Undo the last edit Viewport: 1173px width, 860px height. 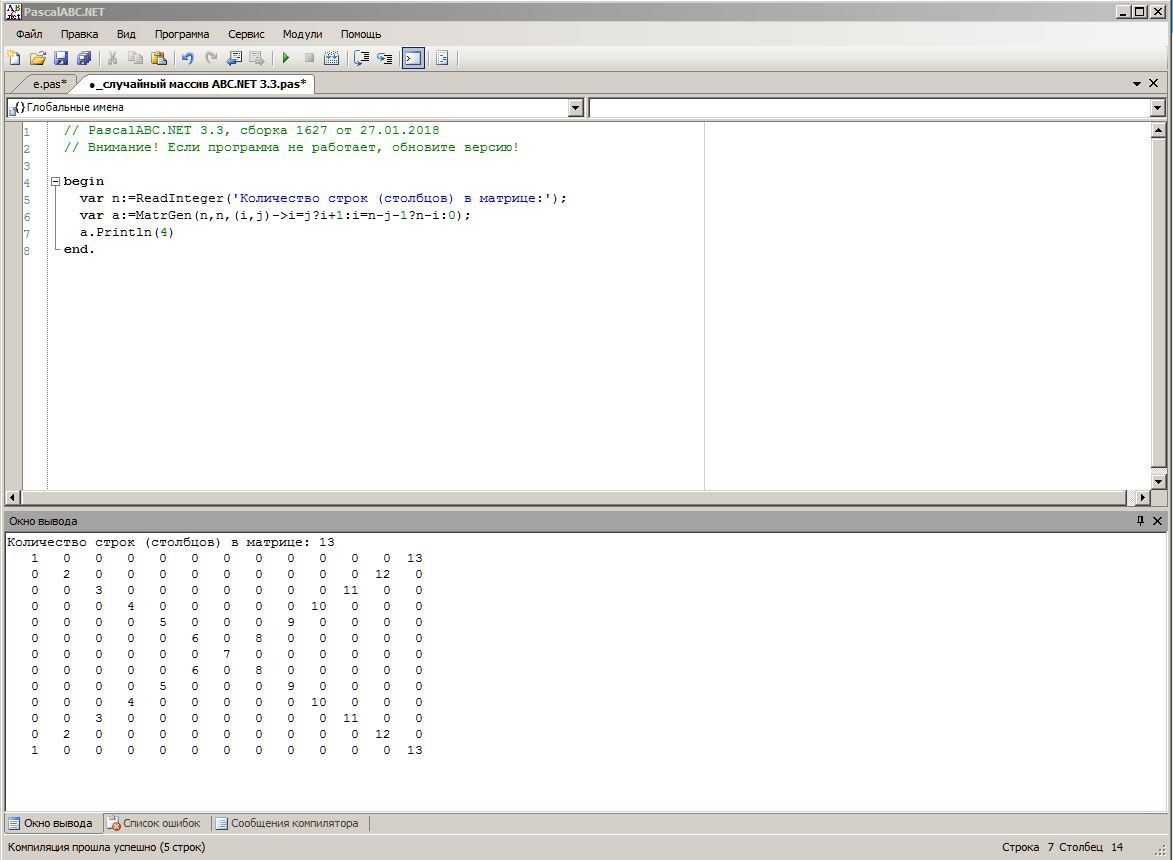tap(187, 58)
